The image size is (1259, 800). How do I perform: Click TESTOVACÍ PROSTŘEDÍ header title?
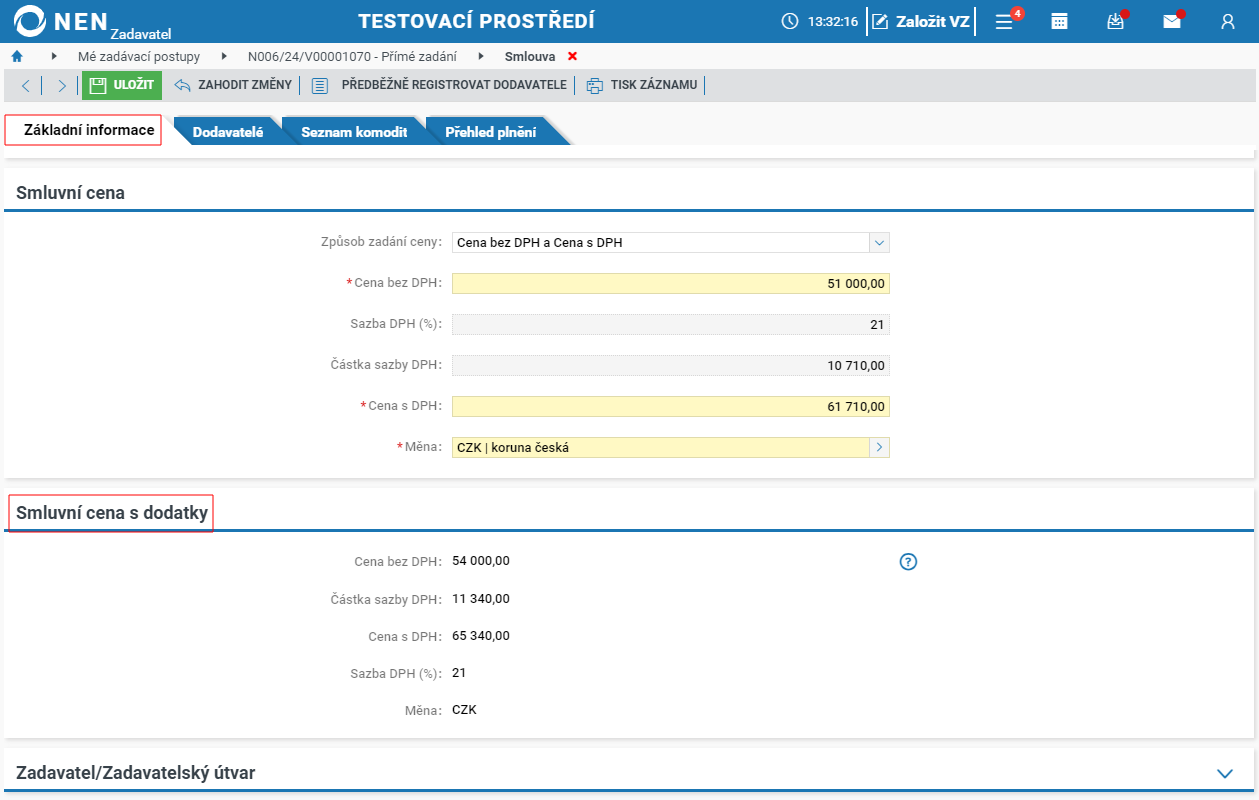tap(476, 21)
